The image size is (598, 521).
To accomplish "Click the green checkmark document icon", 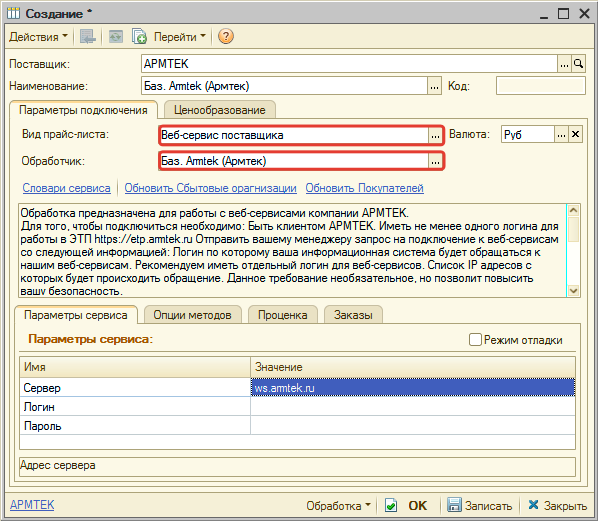I will point(391,506).
